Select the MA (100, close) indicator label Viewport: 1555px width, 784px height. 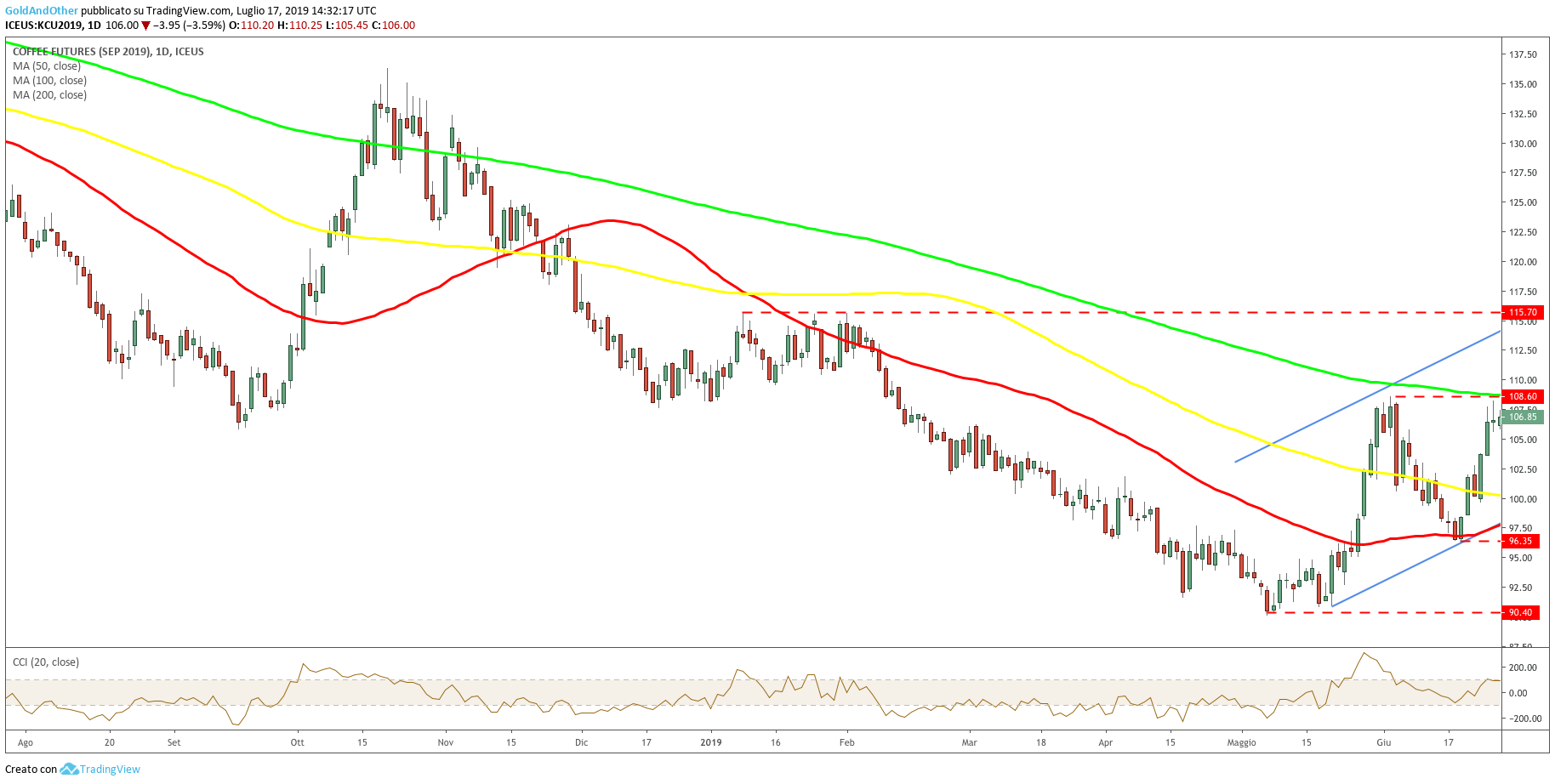pyautogui.click(x=49, y=81)
